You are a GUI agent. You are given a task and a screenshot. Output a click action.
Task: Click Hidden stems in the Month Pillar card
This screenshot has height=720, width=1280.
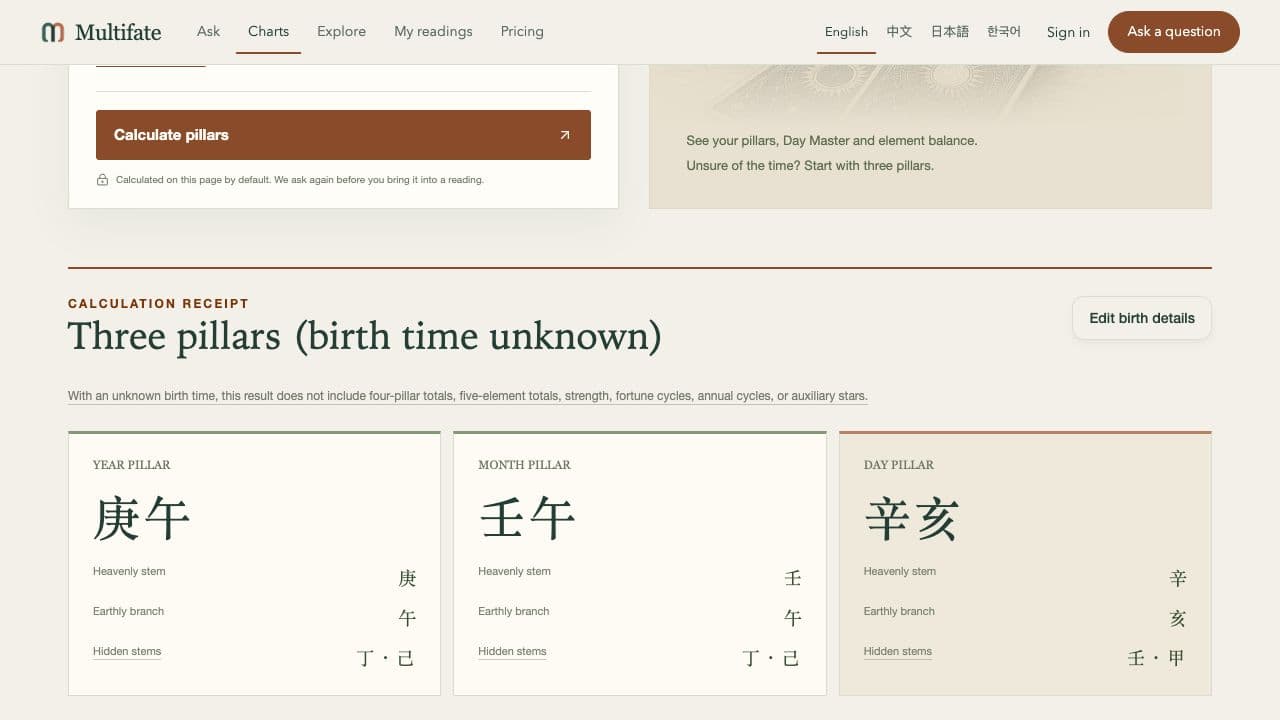[512, 651]
